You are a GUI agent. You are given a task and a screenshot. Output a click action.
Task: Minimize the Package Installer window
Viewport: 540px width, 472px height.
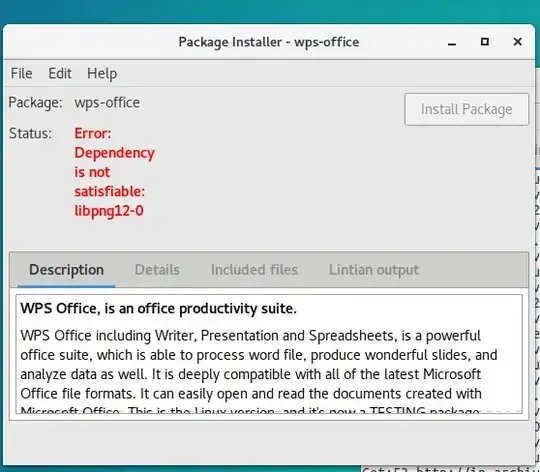(452, 43)
